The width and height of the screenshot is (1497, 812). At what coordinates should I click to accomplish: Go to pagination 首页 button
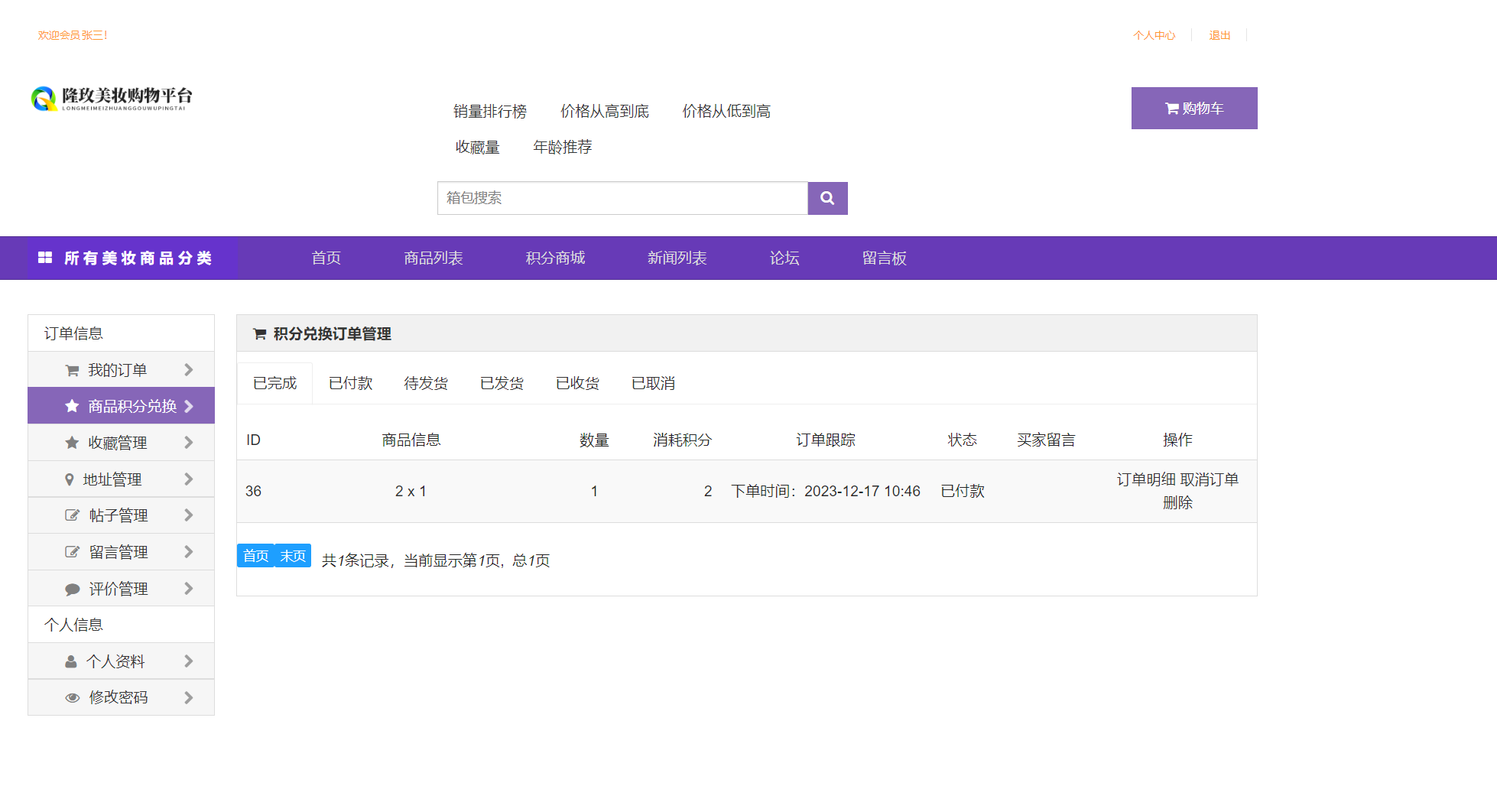point(256,556)
